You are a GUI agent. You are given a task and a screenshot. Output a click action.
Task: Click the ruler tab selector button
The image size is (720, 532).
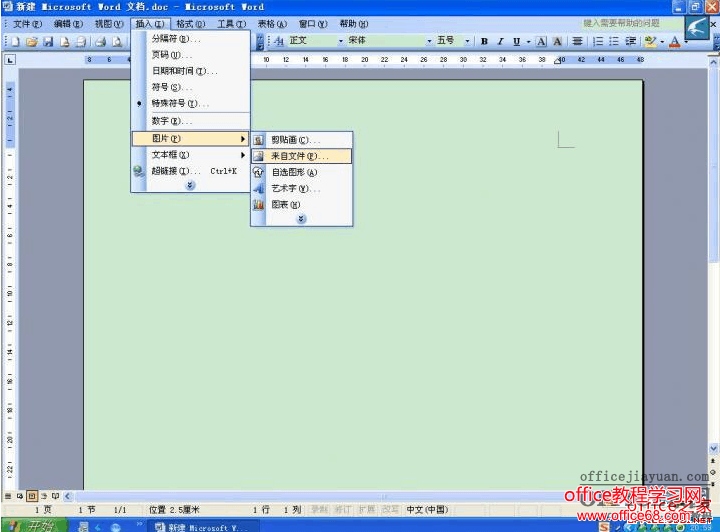[x=10, y=60]
